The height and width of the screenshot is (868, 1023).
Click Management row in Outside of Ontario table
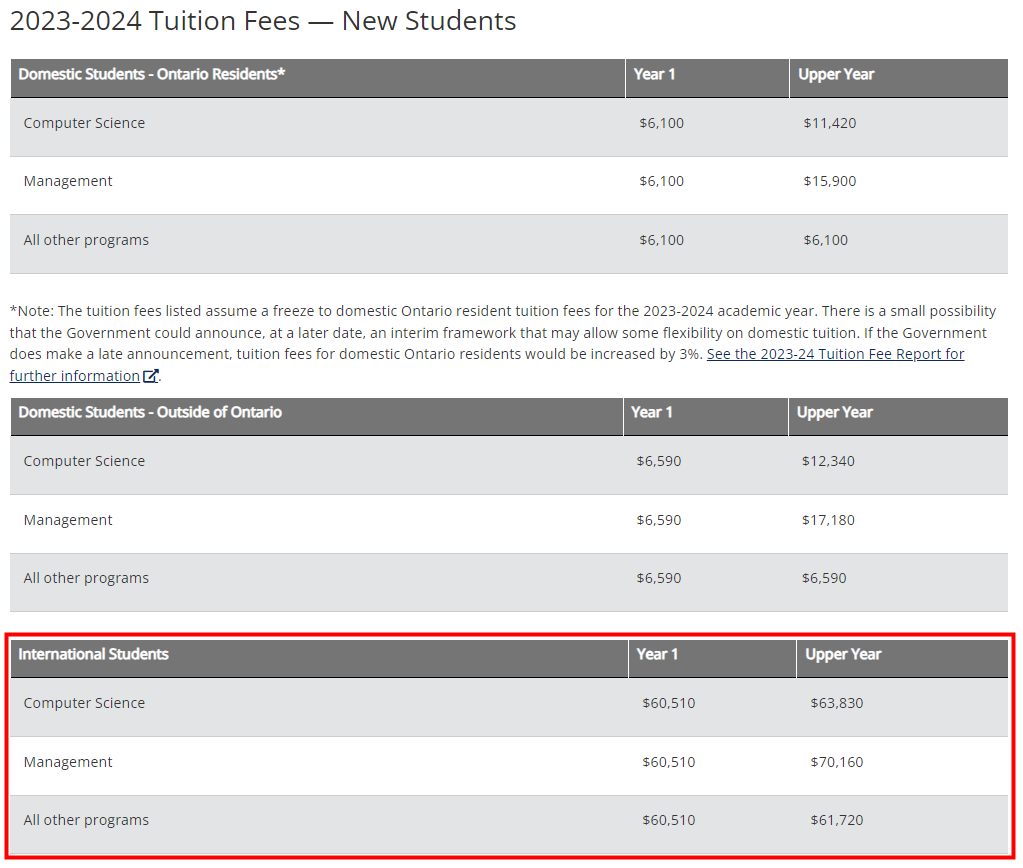point(68,520)
